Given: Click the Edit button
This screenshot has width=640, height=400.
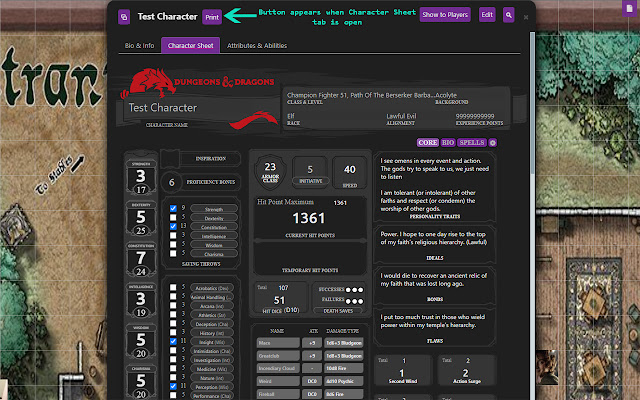Looking at the screenshot, I should click(x=487, y=16).
